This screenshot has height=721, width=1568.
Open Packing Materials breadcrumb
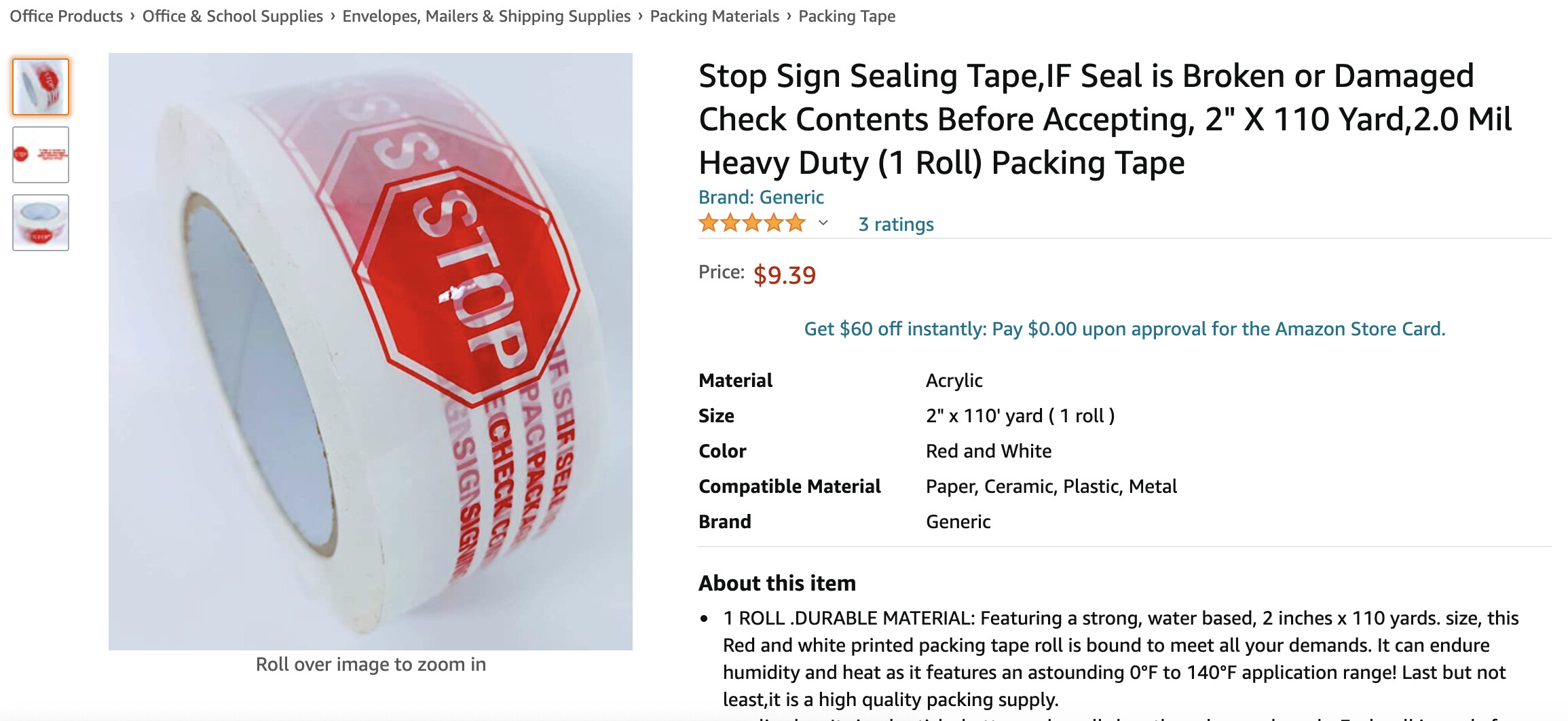pyautogui.click(x=714, y=16)
